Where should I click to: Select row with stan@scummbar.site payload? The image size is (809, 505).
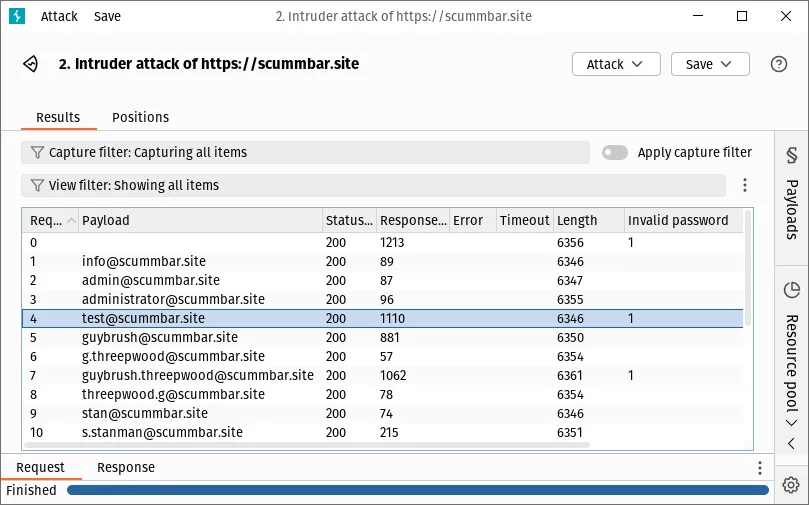click(x=382, y=414)
